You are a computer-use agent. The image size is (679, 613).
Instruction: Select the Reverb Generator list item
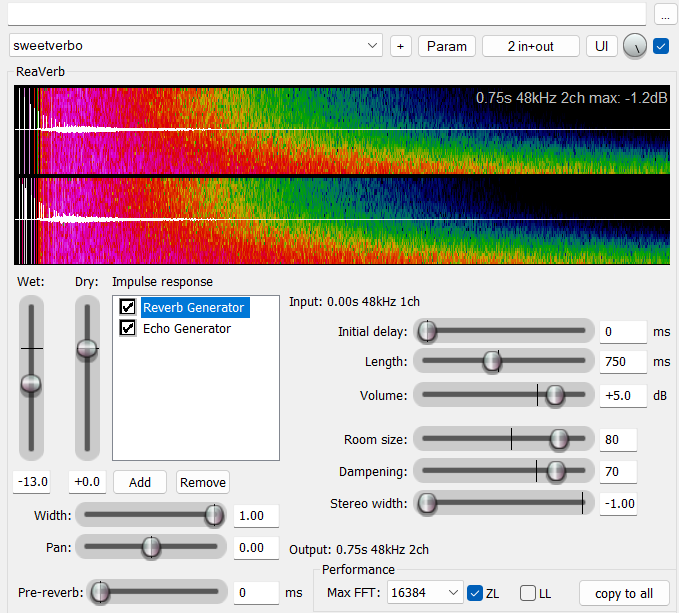point(194,307)
